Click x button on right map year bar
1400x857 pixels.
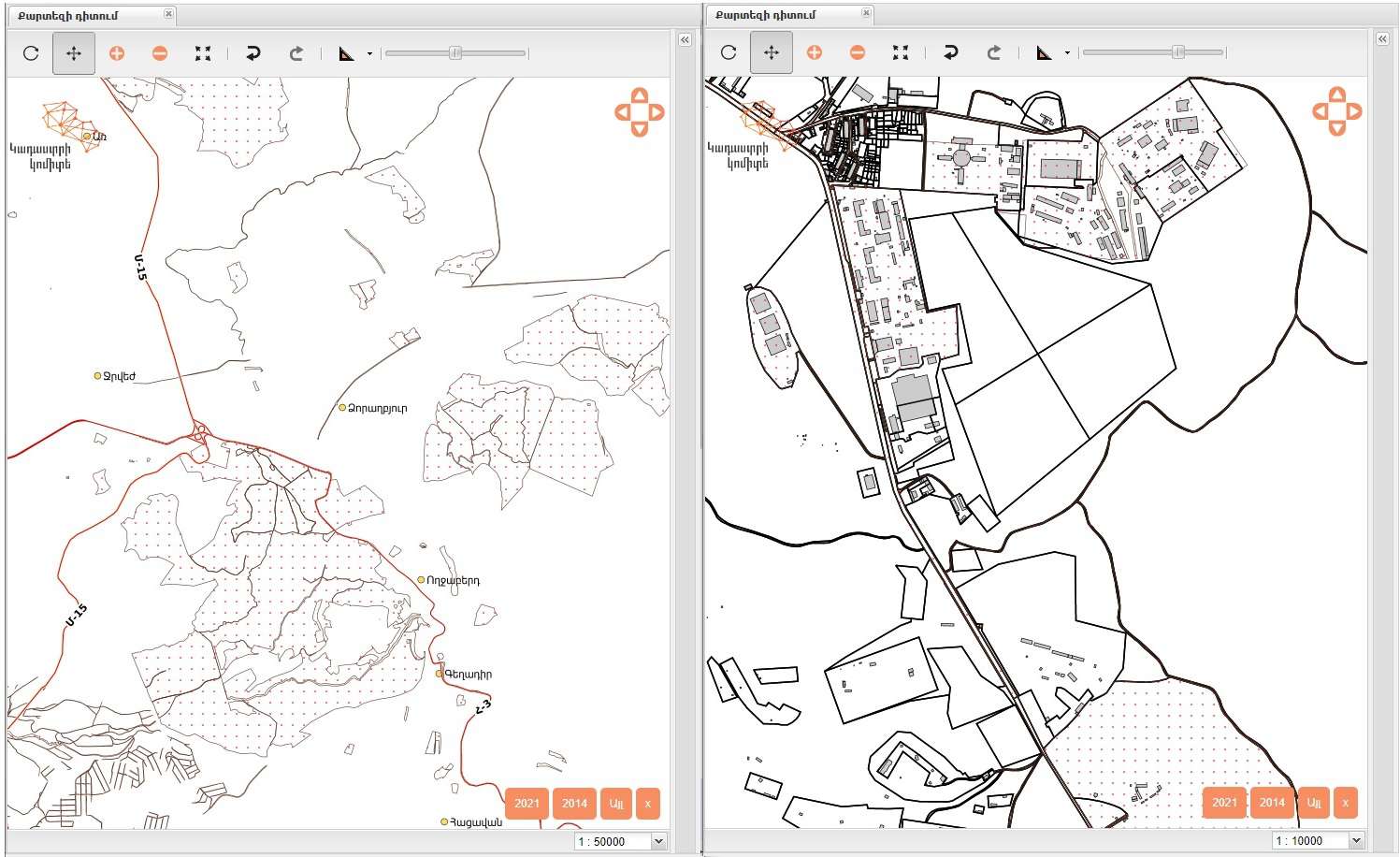(x=1345, y=802)
